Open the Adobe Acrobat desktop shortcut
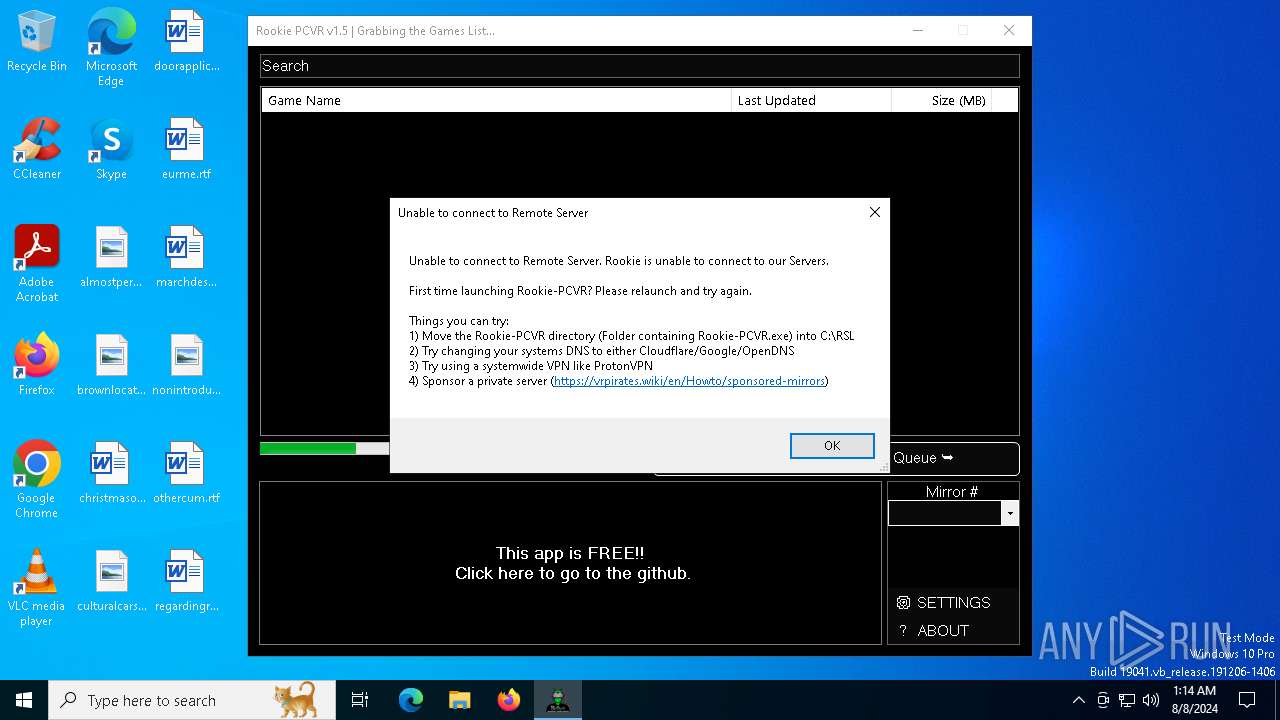Image resolution: width=1280 pixels, height=720 pixels. tap(37, 264)
